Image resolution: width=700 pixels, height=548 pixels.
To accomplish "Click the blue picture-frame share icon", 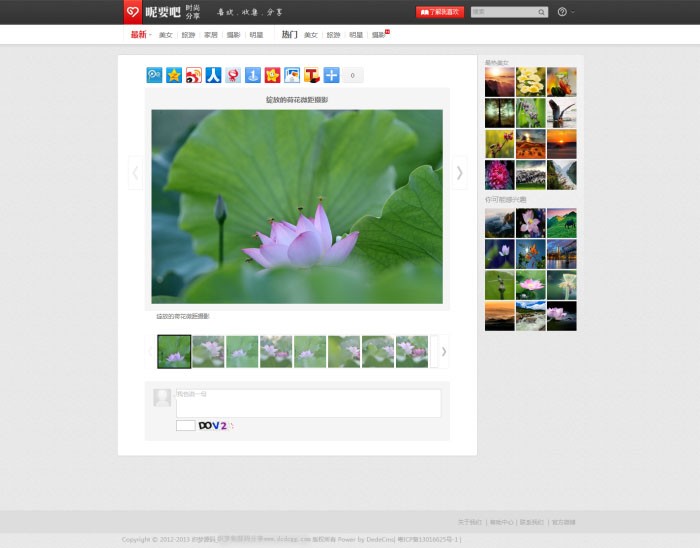I will (x=292, y=75).
